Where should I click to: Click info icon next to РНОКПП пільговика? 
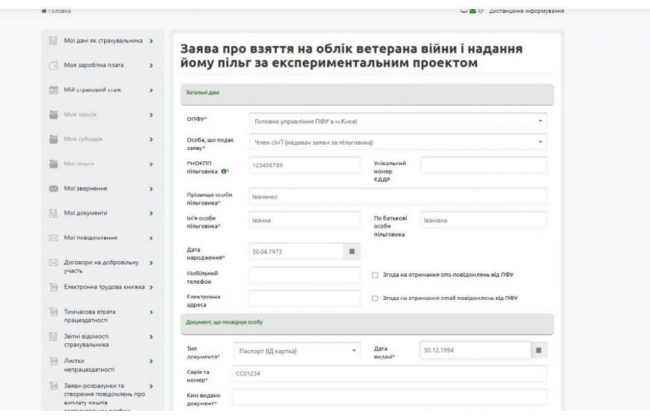(224, 171)
